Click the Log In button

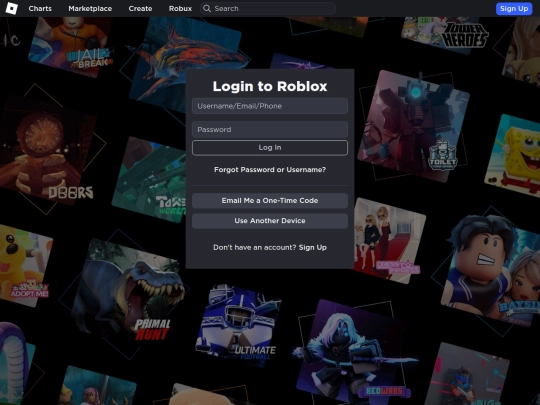tap(270, 148)
